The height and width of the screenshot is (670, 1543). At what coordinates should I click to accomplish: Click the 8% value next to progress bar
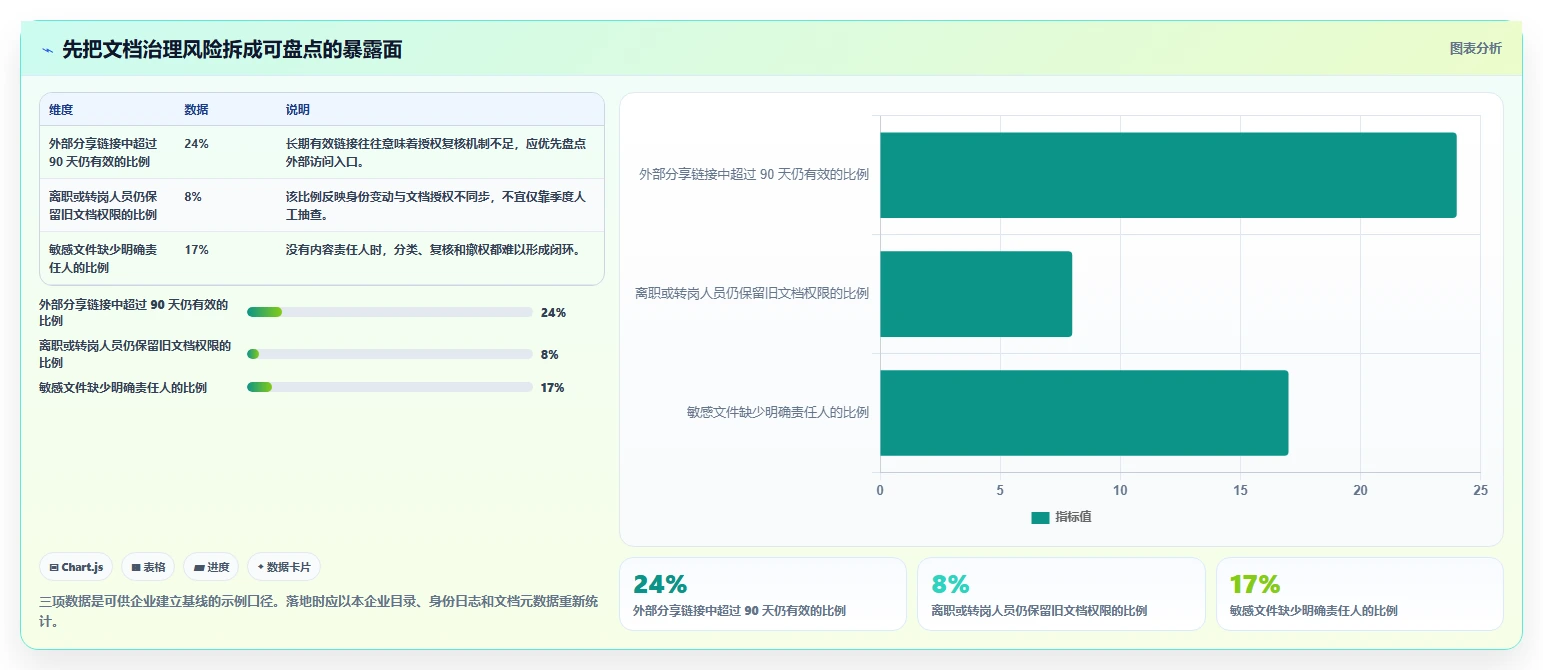[549, 355]
